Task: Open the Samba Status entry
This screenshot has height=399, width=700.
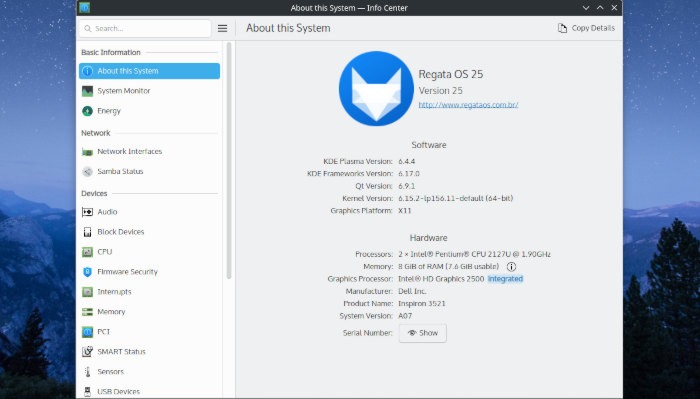Action: pos(149,171)
